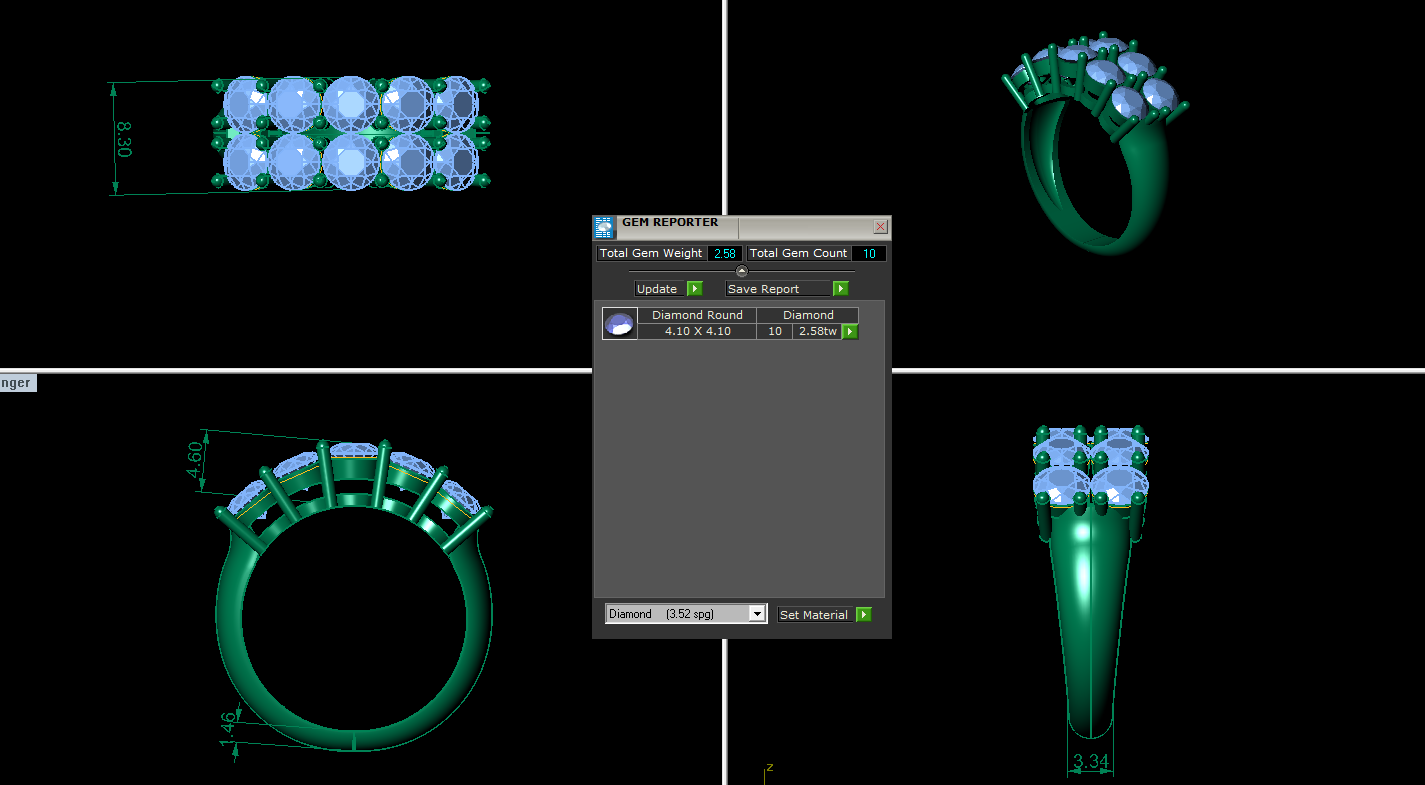Click the "Total Gem Count" label

[x=798, y=254]
